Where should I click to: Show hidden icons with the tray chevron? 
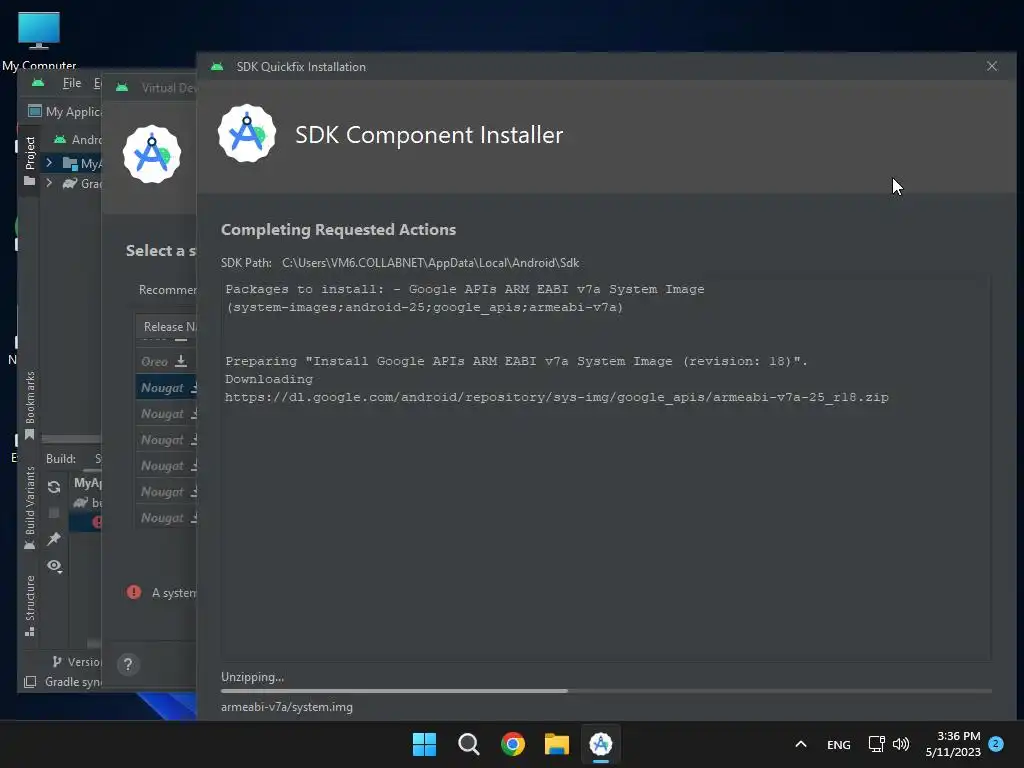801,744
